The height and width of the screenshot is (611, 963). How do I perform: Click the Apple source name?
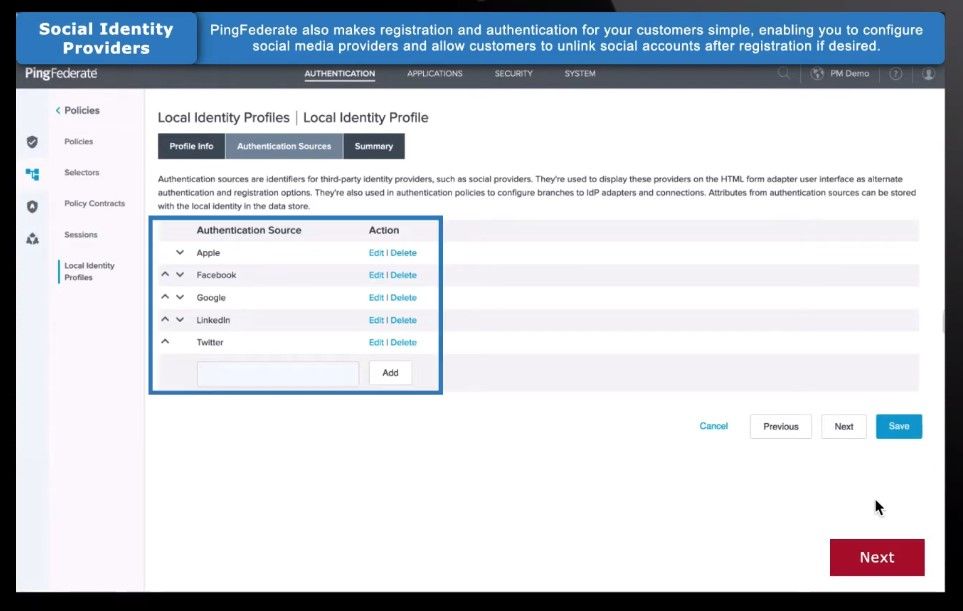click(x=208, y=253)
